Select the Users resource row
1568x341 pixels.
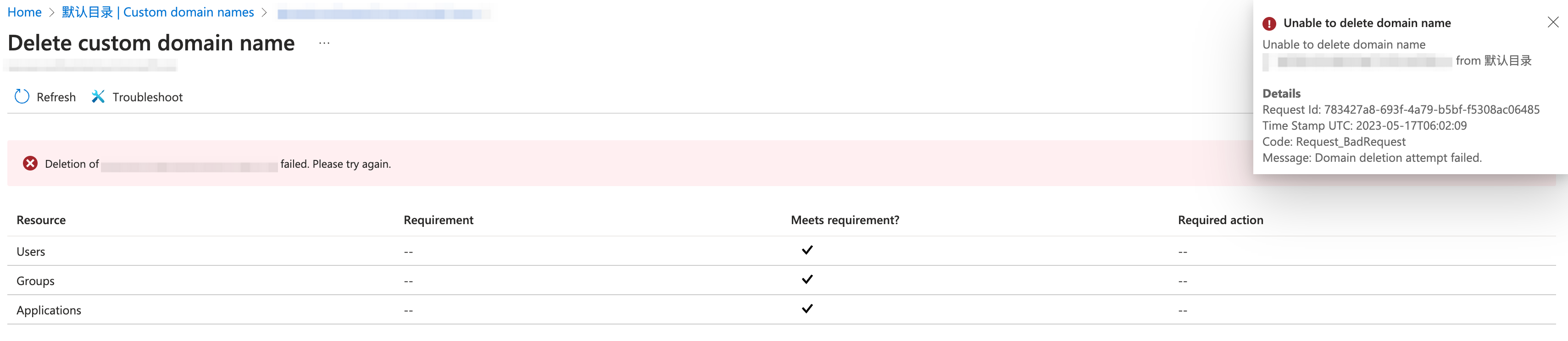[x=31, y=252]
